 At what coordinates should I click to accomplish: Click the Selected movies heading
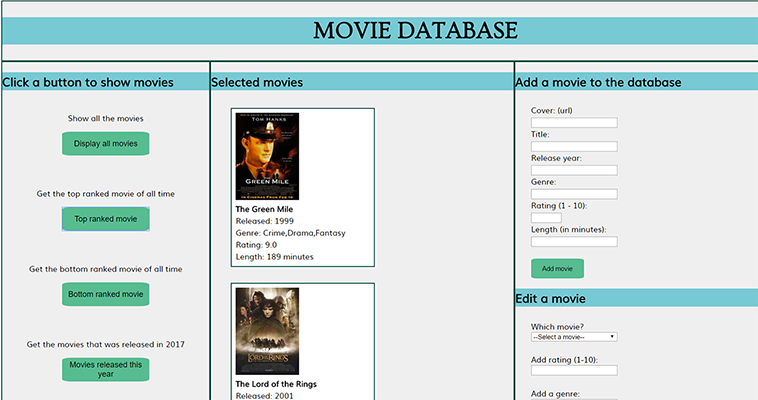pos(257,82)
